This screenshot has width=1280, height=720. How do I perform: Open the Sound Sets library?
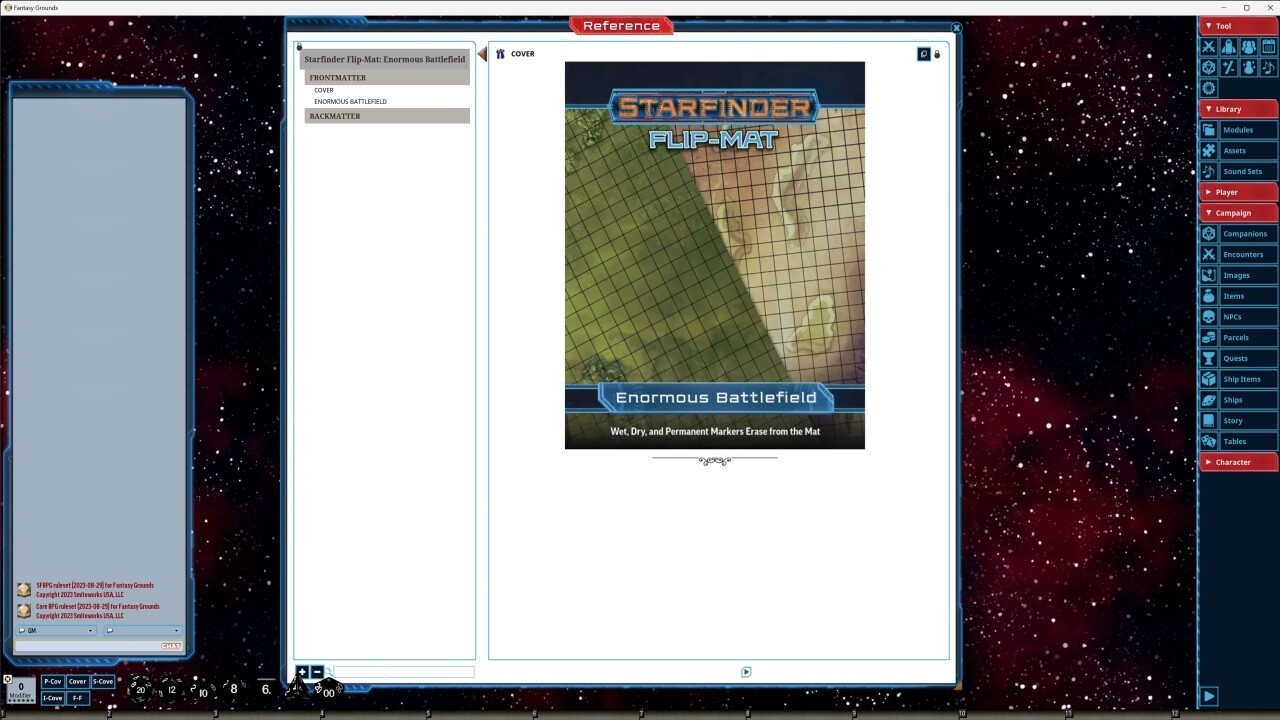point(1243,171)
